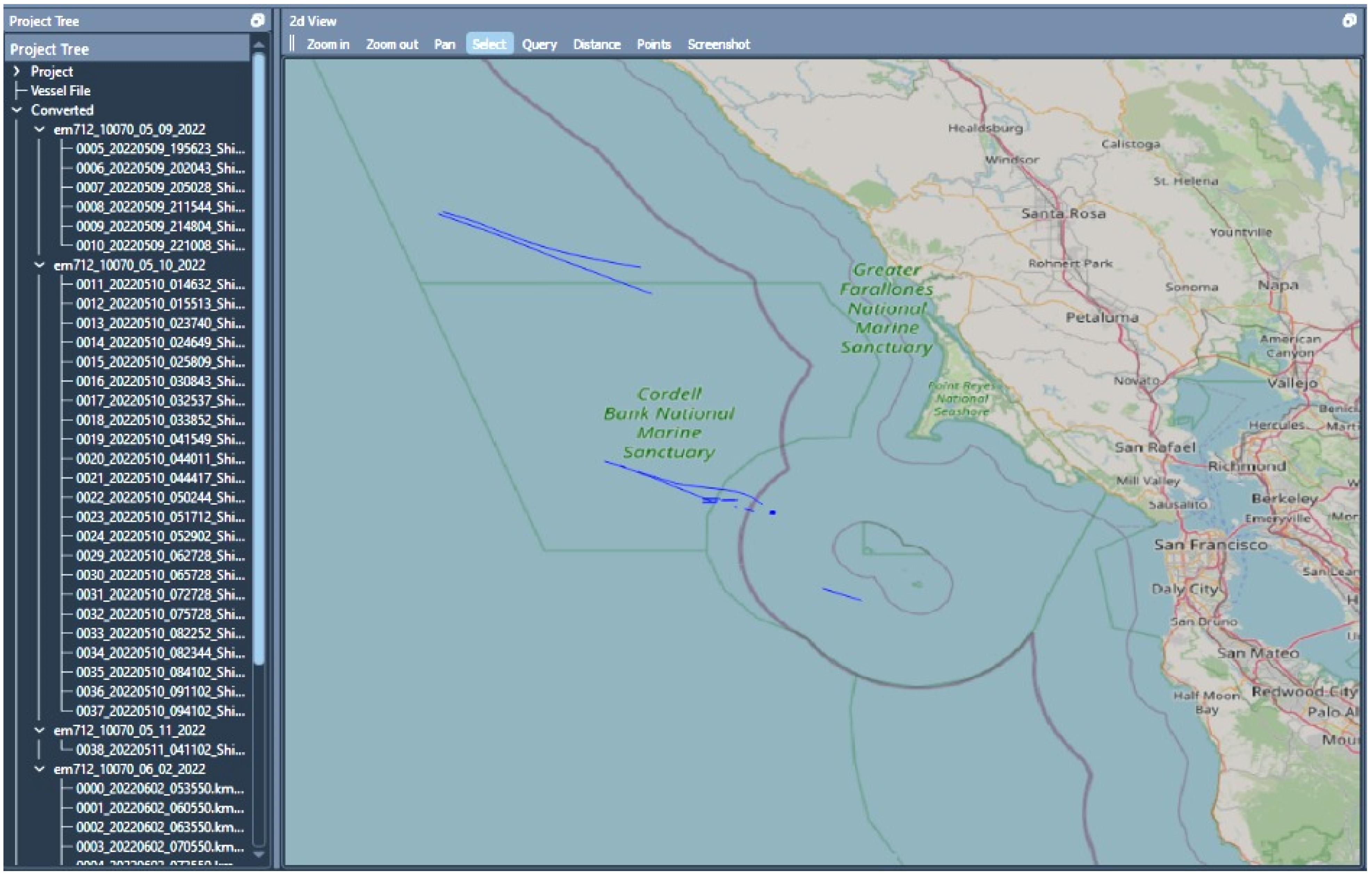Toggle the Select tool
1372x877 pixels.
489,44
